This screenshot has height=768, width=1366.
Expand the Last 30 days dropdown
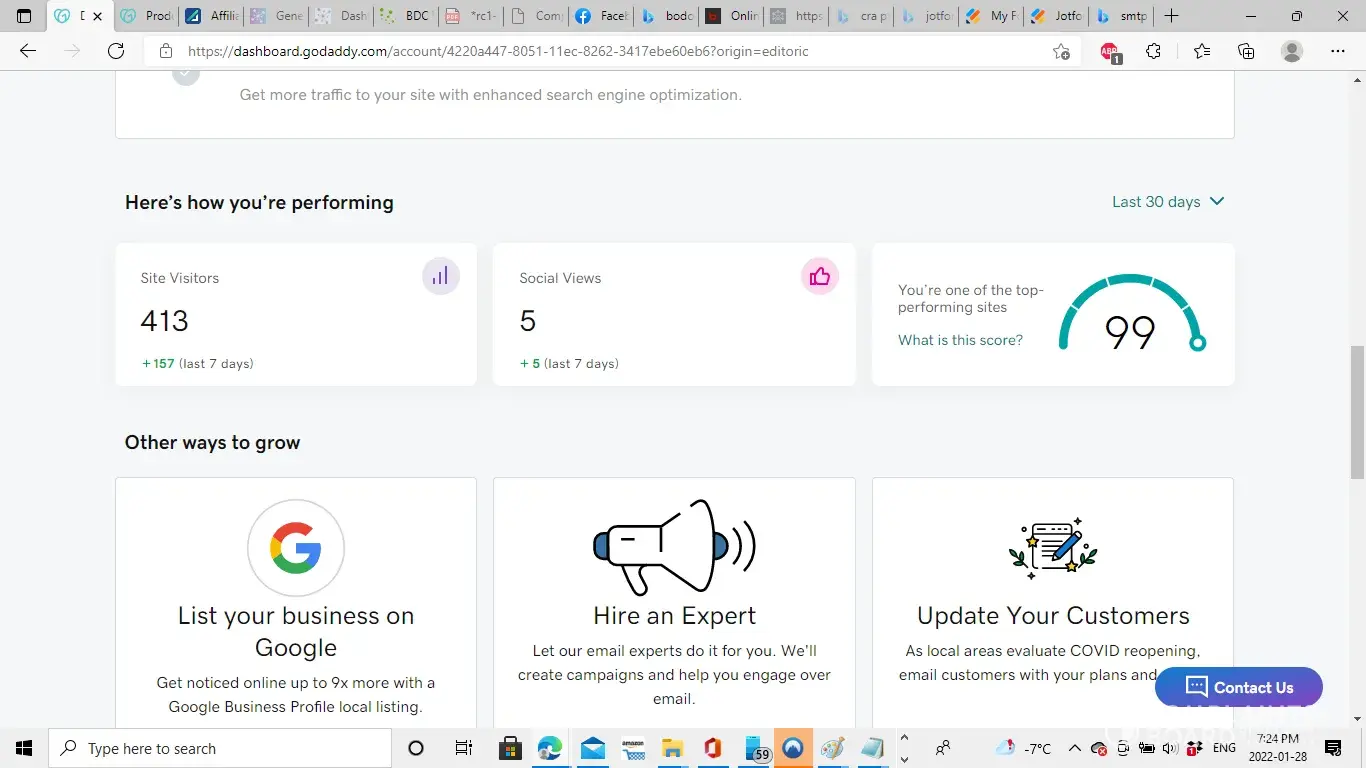click(x=1168, y=202)
